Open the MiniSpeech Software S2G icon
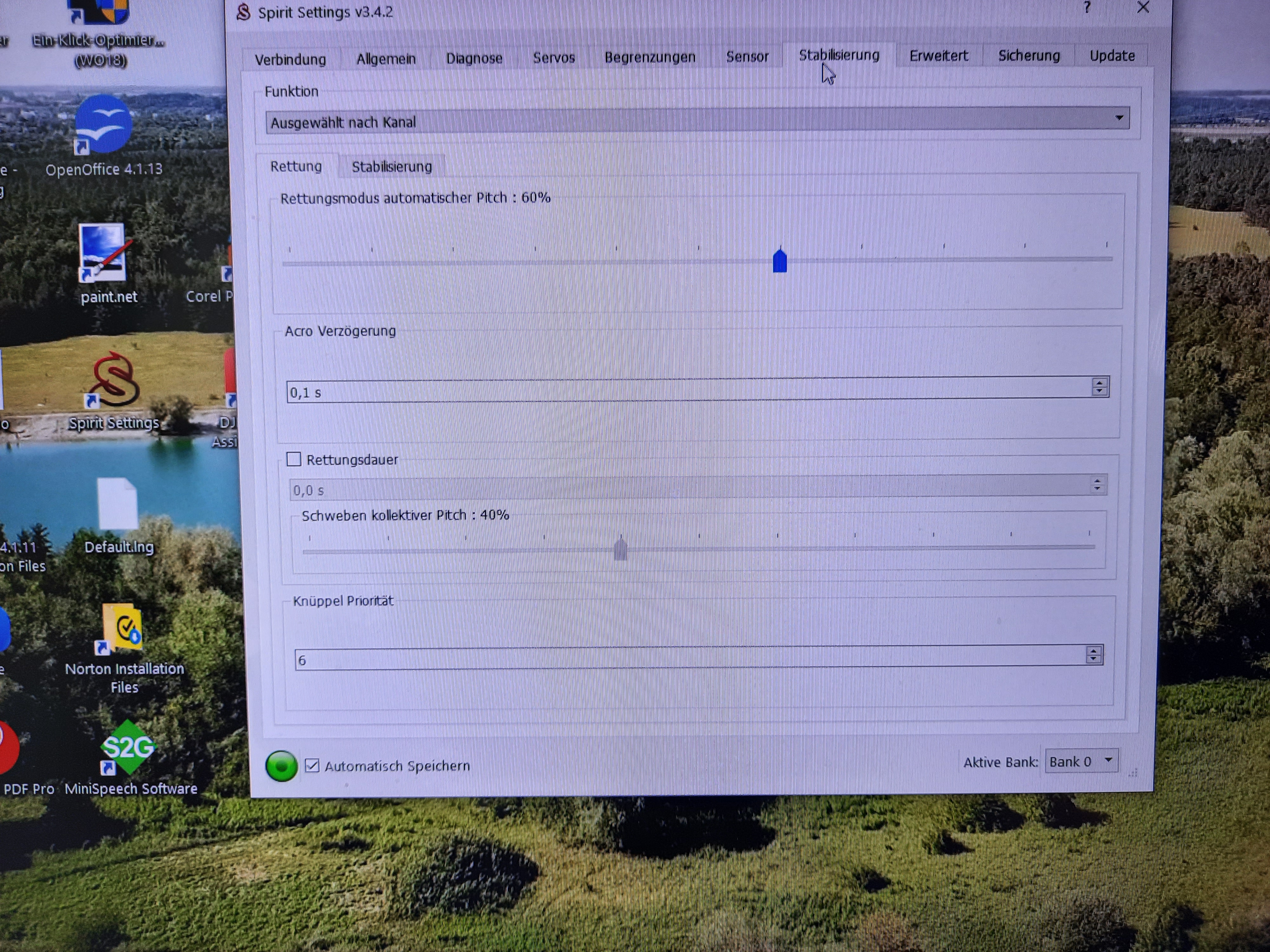Image resolution: width=1270 pixels, height=952 pixels. pyautogui.click(x=127, y=748)
